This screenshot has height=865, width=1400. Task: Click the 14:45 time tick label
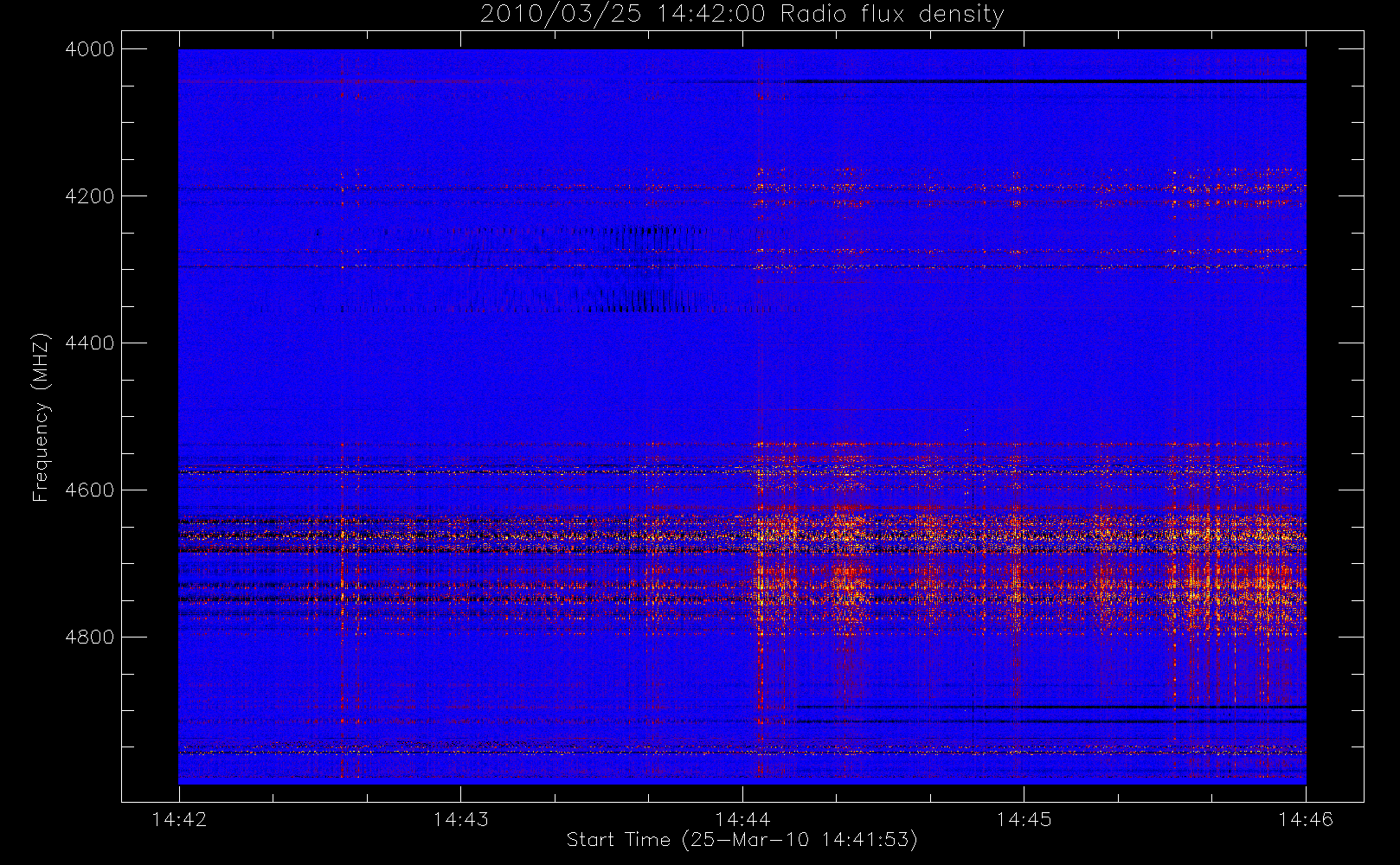click(x=1024, y=819)
